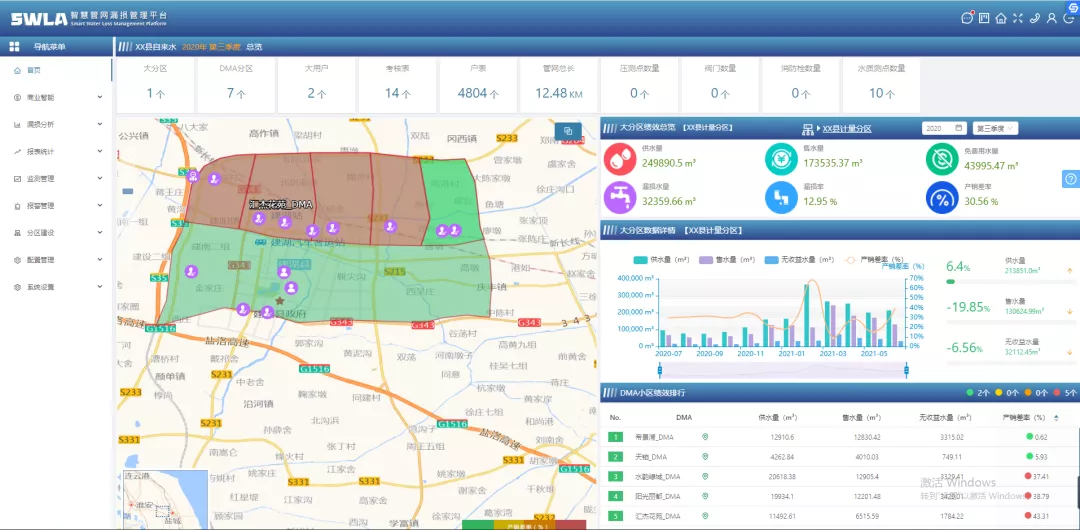Click right handle of chart zoom slider
Screen dimensions: 1080x530
point(906,371)
